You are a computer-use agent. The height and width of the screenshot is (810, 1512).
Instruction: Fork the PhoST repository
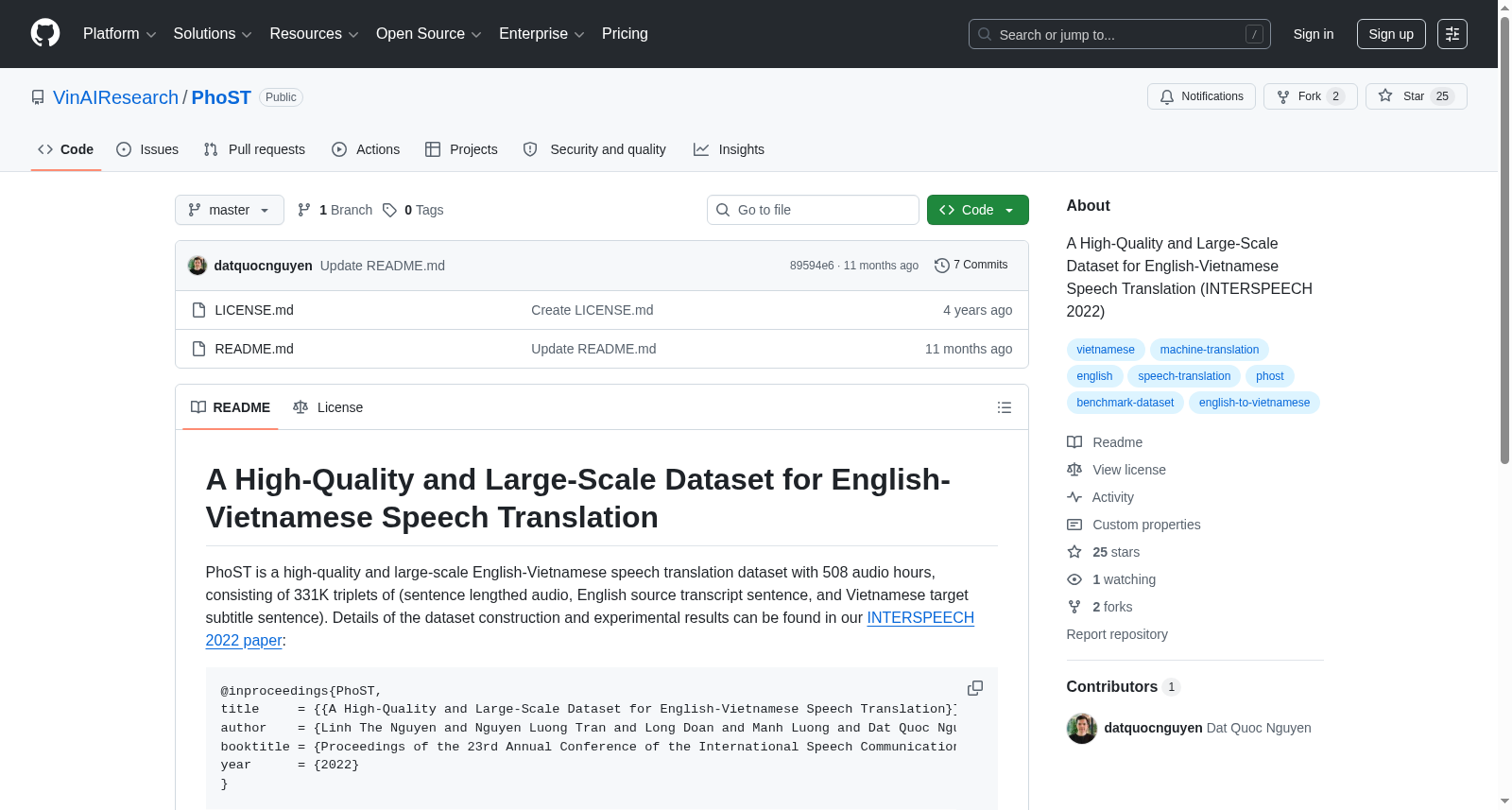[1310, 96]
